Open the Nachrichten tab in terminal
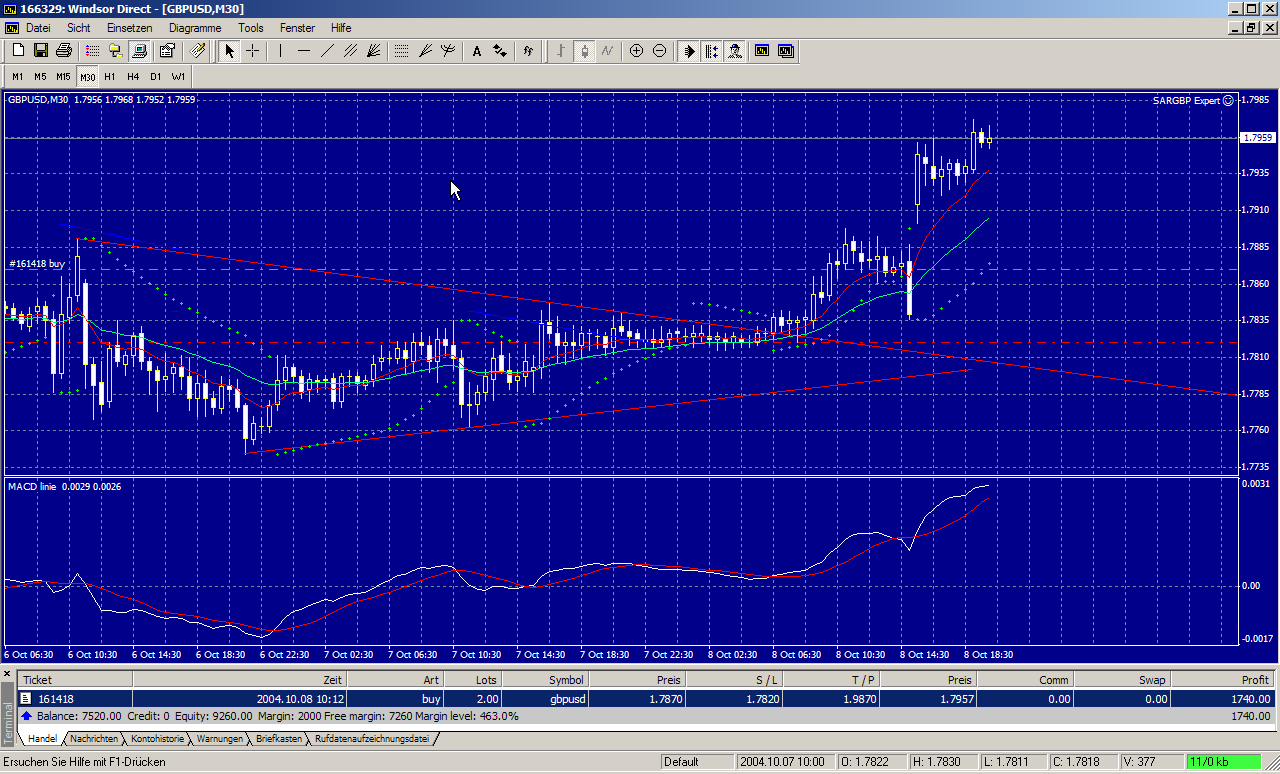 [95, 739]
